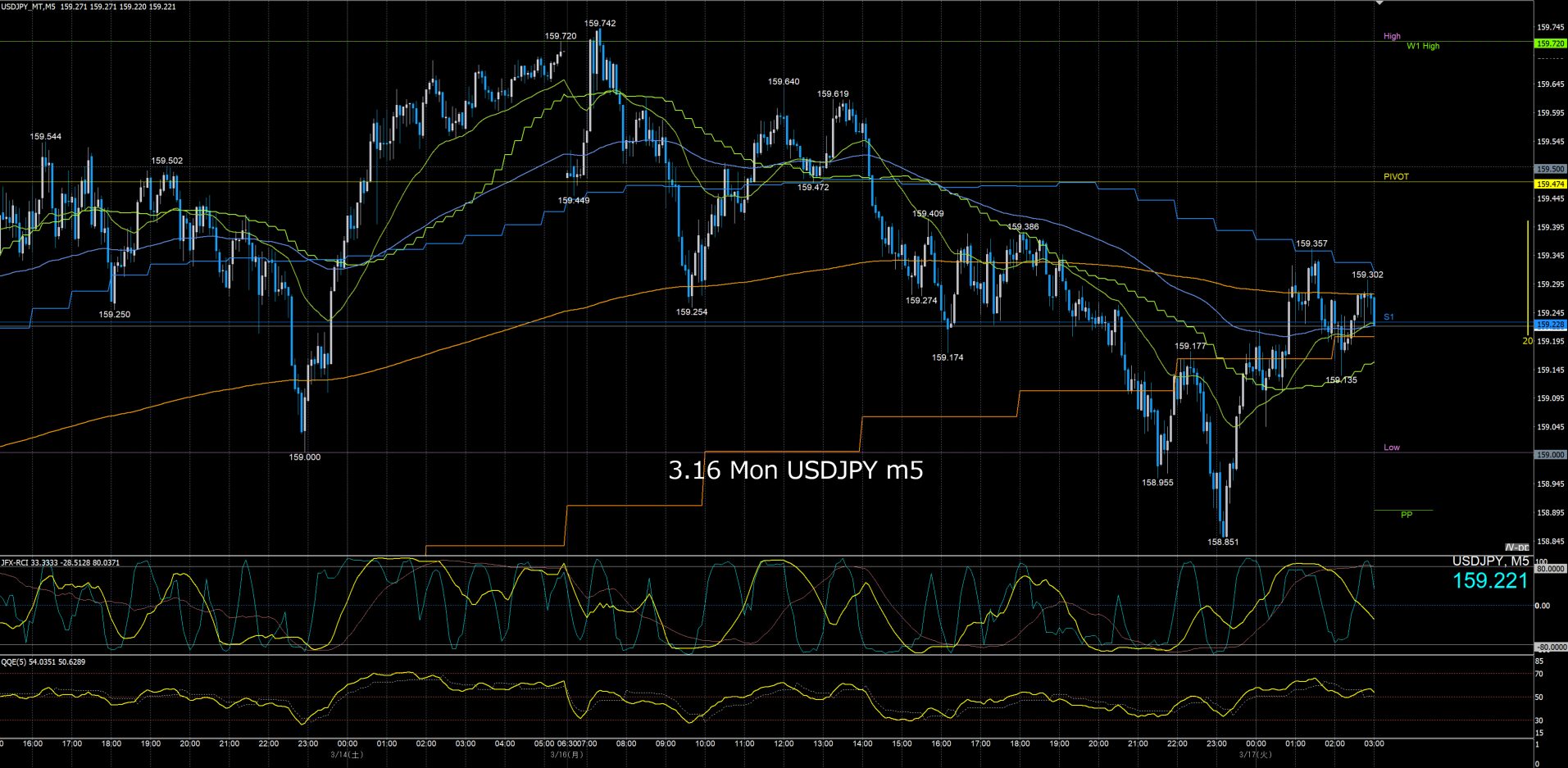
Task: Select the green 159.720 price tag
Action: pos(1550,43)
